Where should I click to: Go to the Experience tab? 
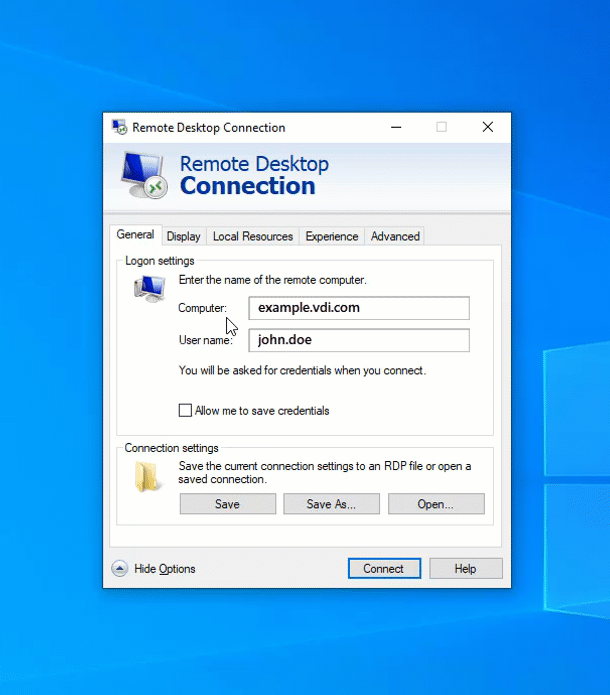point(331,237)
